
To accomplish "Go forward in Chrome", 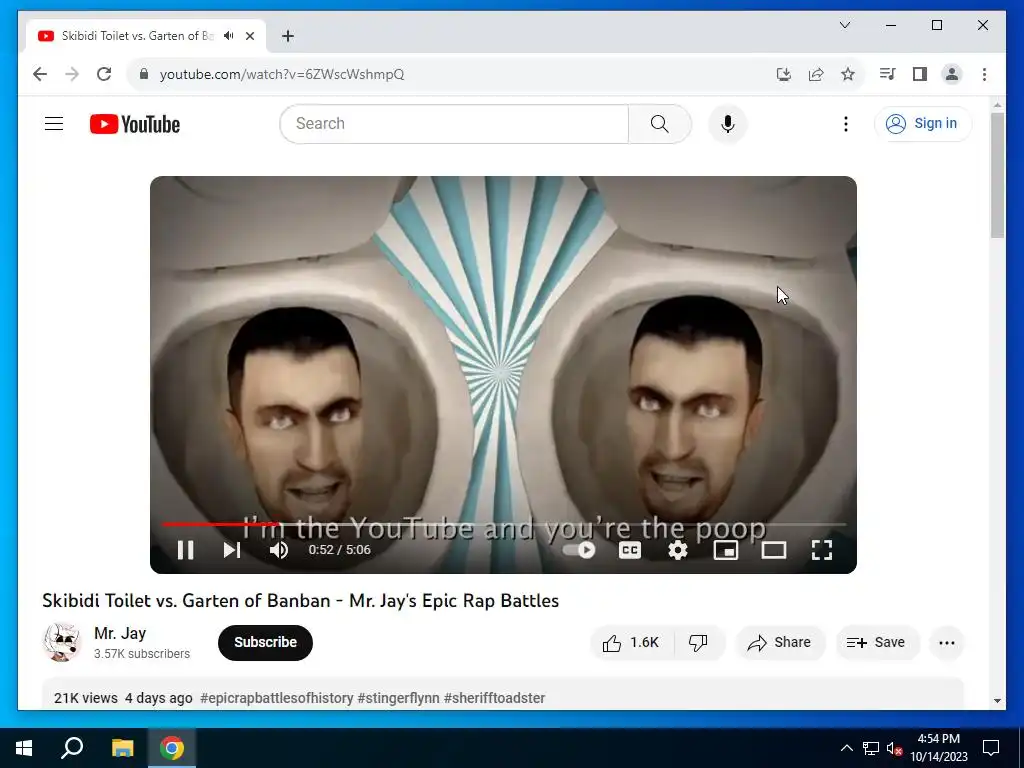I will [x=72, y=74].
